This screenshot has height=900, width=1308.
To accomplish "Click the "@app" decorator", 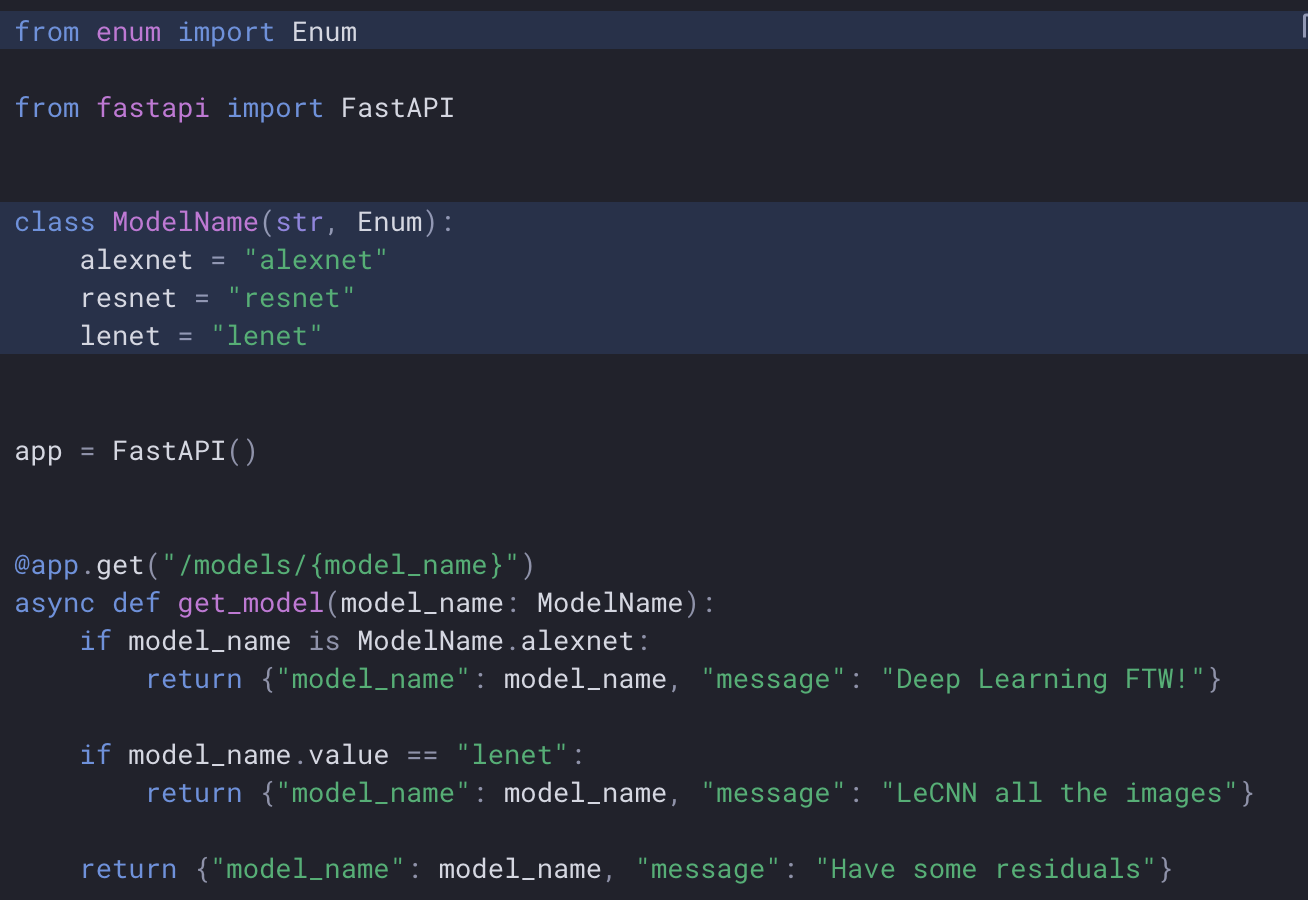I will [x=47, y=565].
